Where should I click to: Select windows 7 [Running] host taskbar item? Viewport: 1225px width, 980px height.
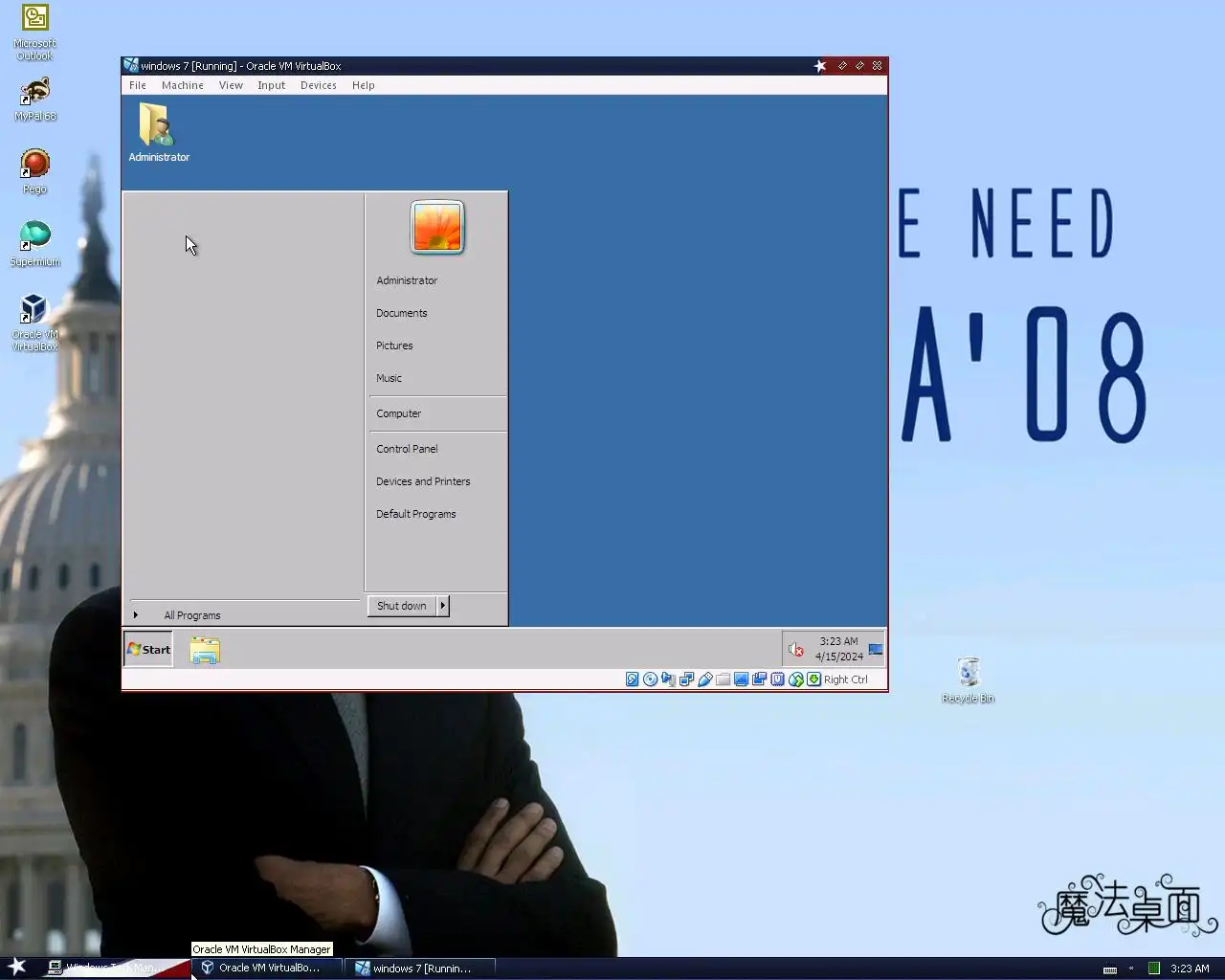pos(421,968)
